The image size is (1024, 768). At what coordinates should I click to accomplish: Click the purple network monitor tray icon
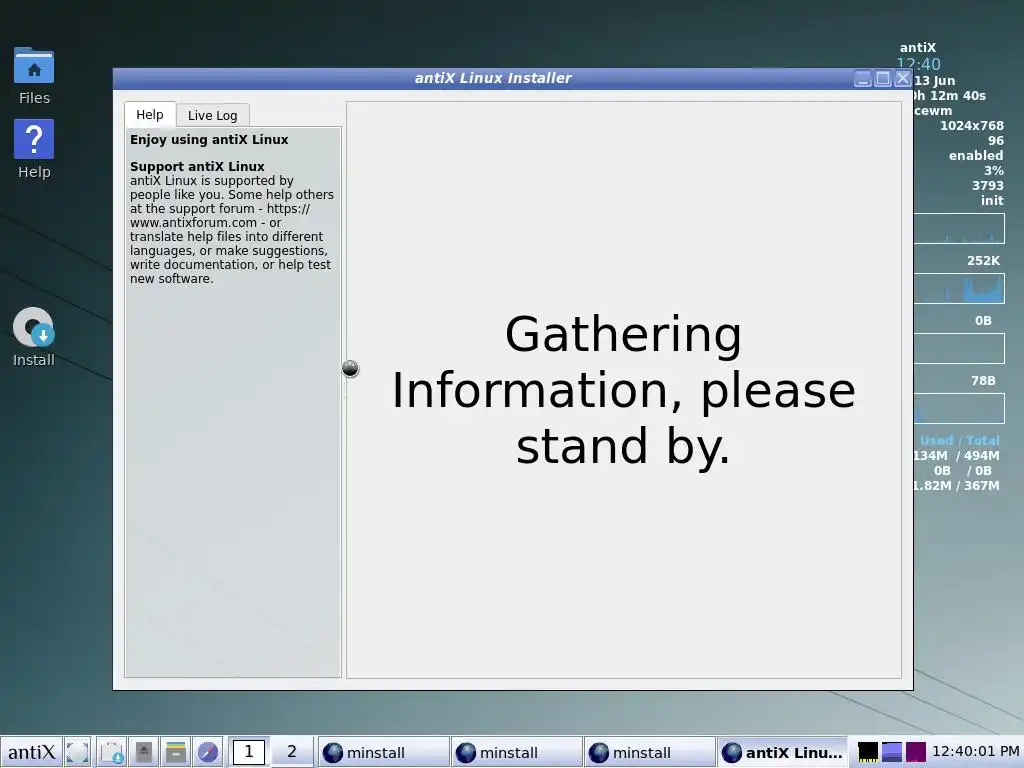pos(916,752)
